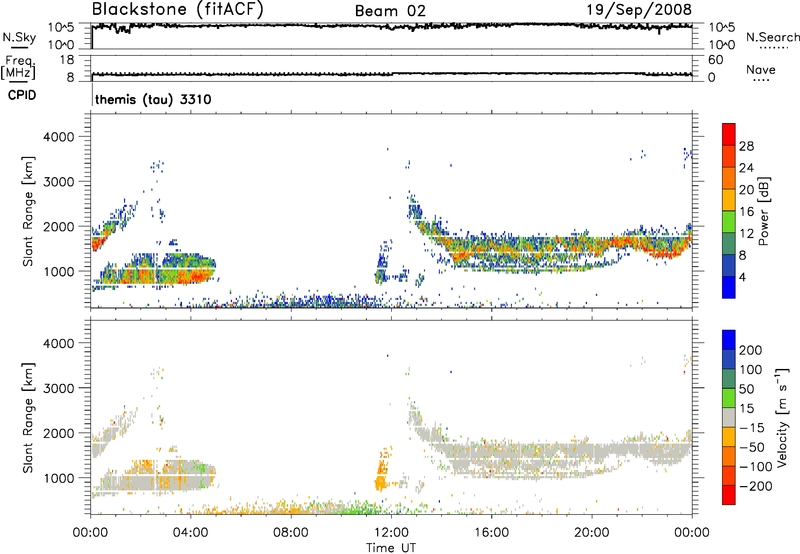This screenshot has width=800, height=554.
Task: Select the "Freq. [MHz]" axis label
Action: 19,67
